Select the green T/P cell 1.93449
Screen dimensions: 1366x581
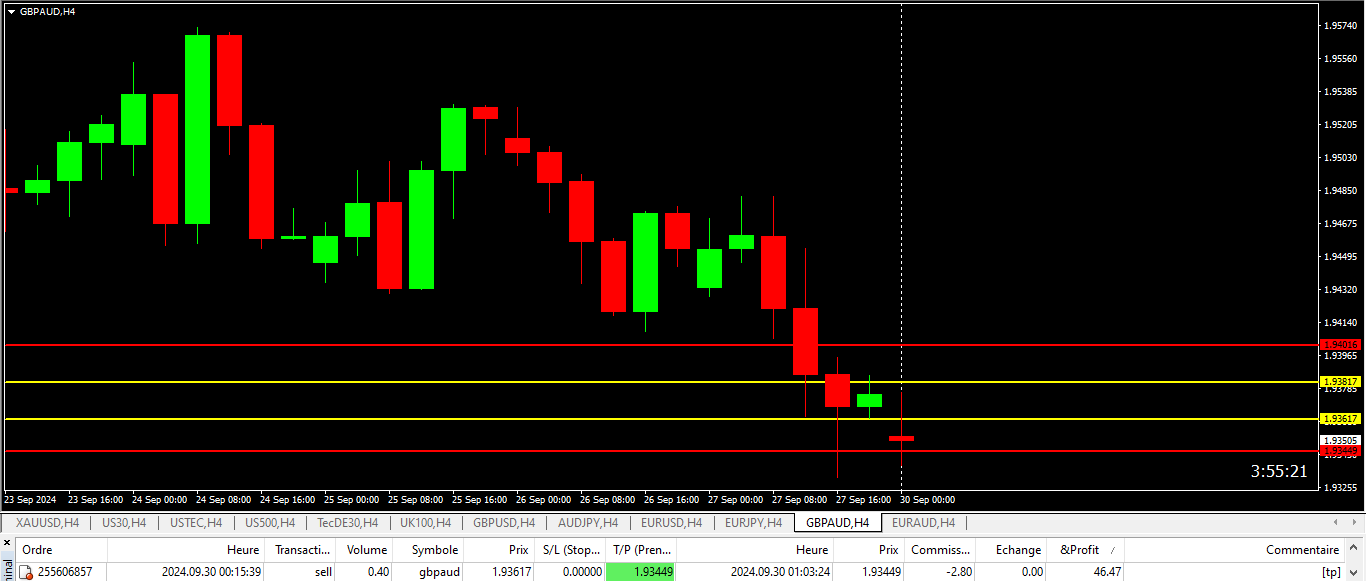point(640,572)
